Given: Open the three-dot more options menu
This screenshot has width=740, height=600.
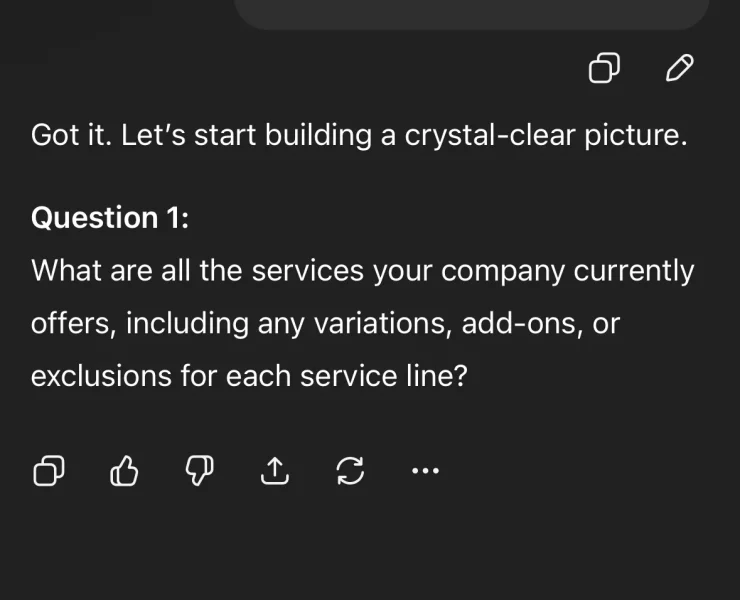Looking at the screenshot, I should [425, 470].
